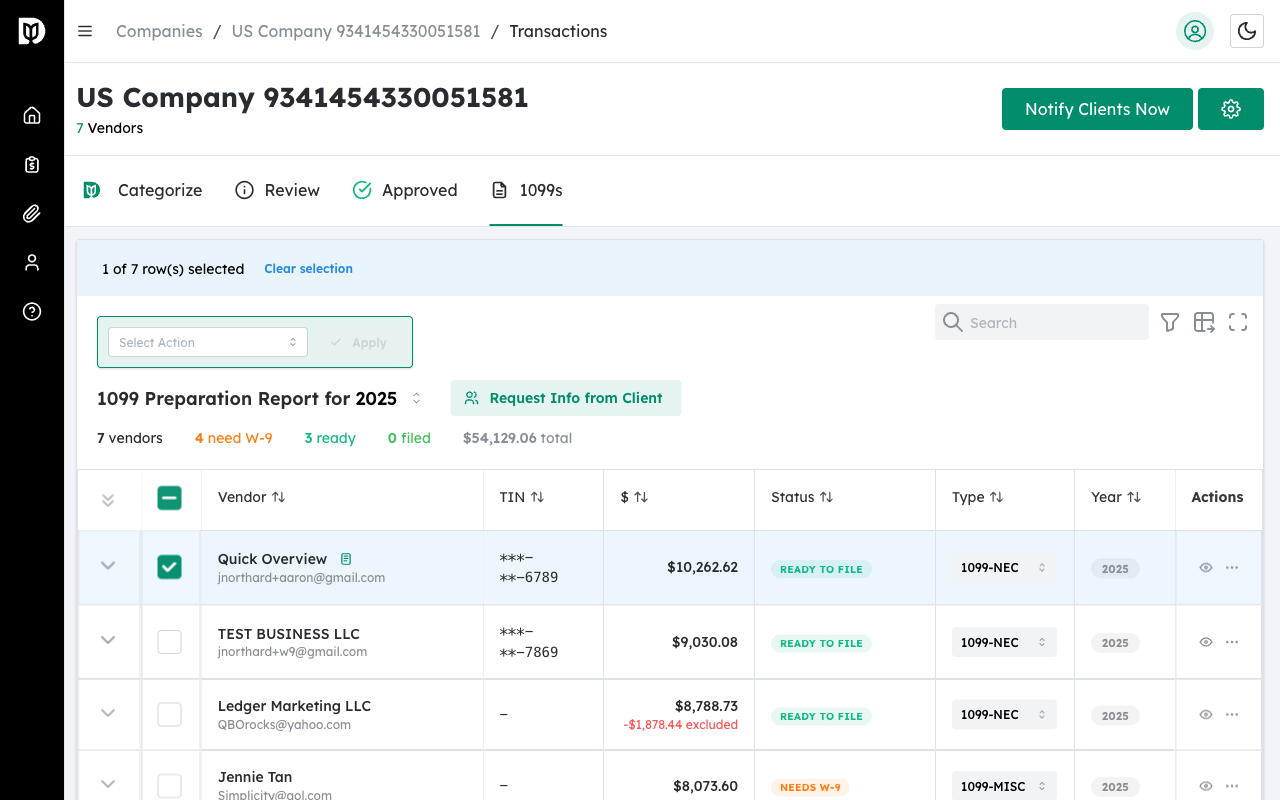The width and height of the screenshot is (1280, 800).
Task: Click the Clear selection link
Action: coord(308,268)
